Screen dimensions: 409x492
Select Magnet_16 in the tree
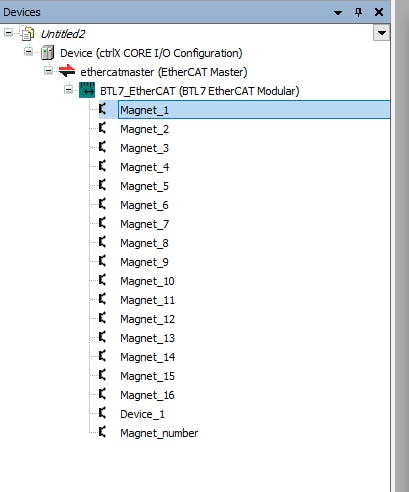tap(147, 395)
